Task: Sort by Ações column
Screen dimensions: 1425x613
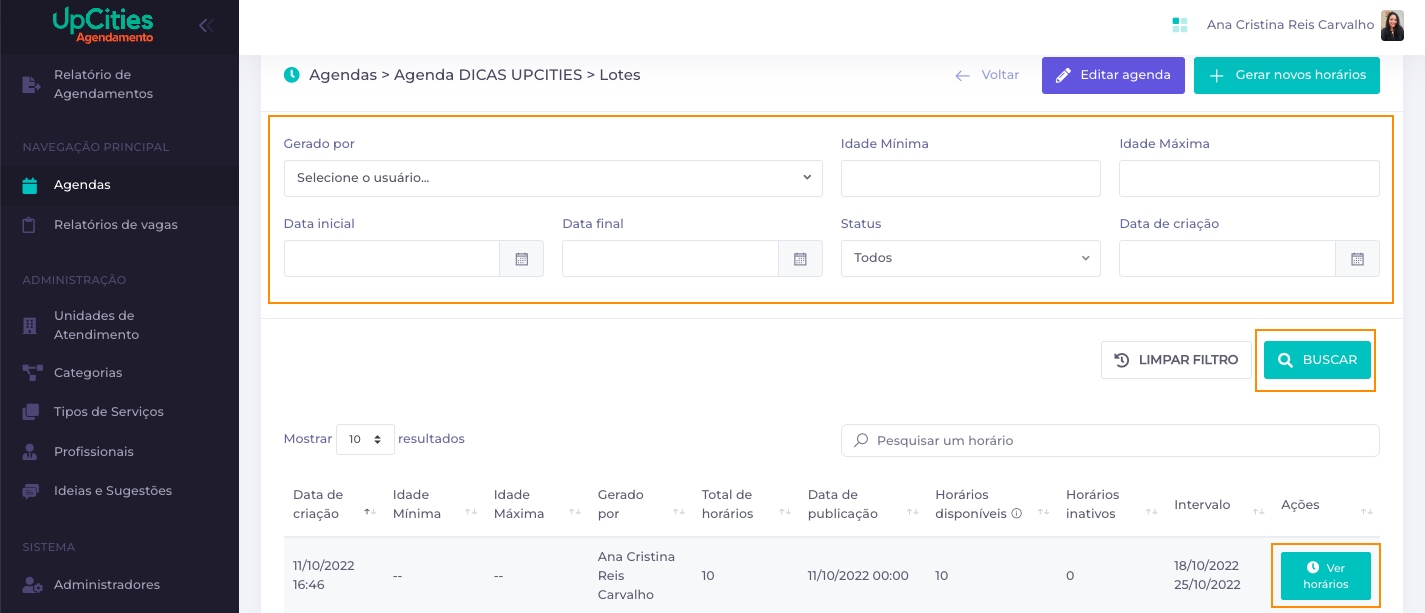Action: [x=1327, y=505]
